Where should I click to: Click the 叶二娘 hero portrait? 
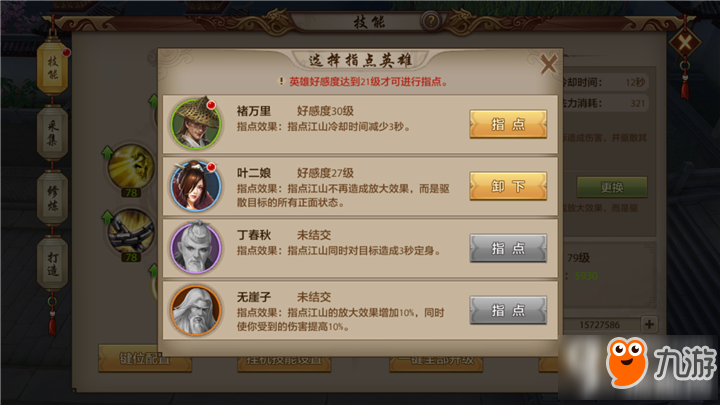(x=196, y=186)
